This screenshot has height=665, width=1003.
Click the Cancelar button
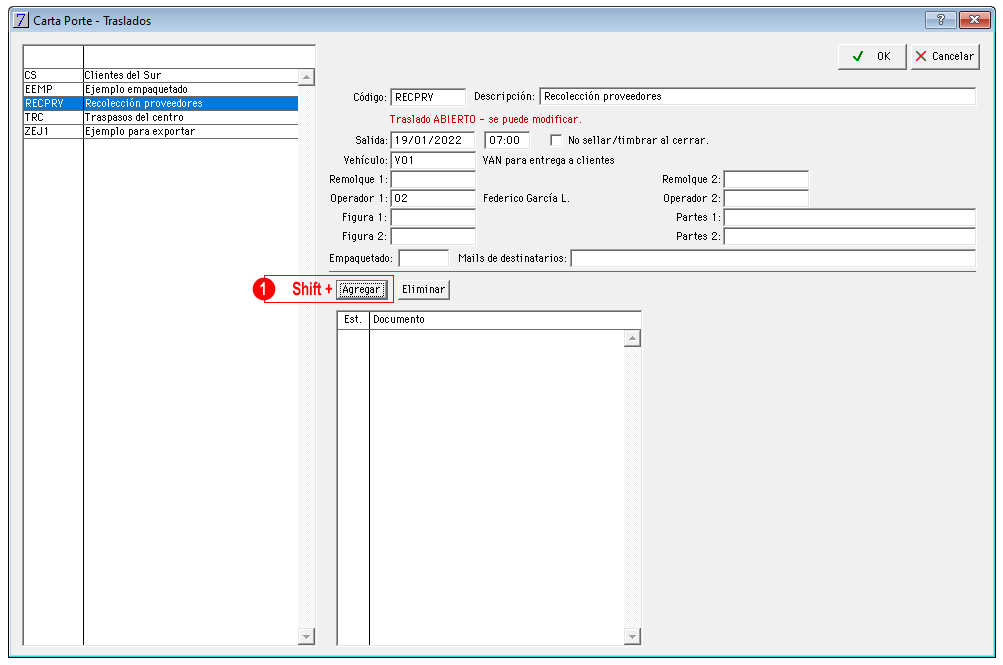click(945, 56)
